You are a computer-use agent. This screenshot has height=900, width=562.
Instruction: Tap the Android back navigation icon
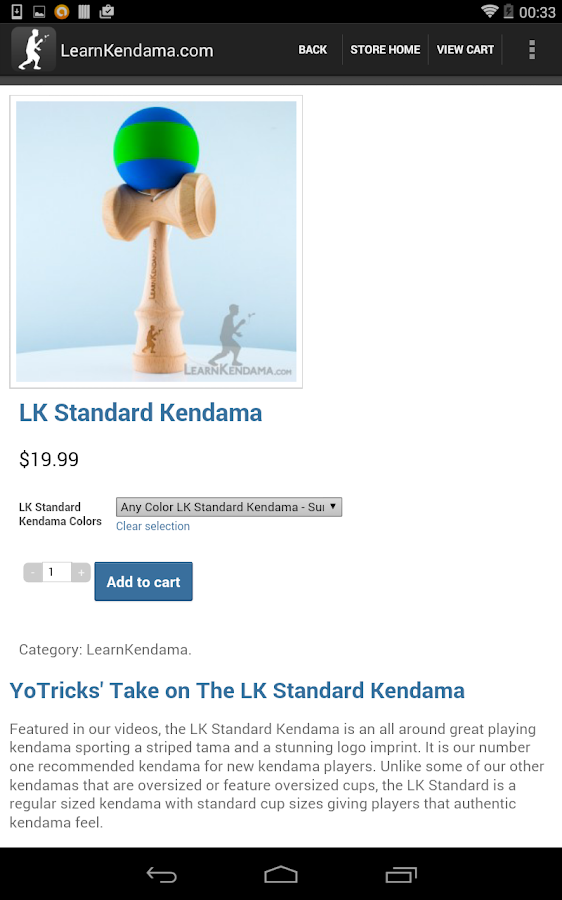click(161, 874)
